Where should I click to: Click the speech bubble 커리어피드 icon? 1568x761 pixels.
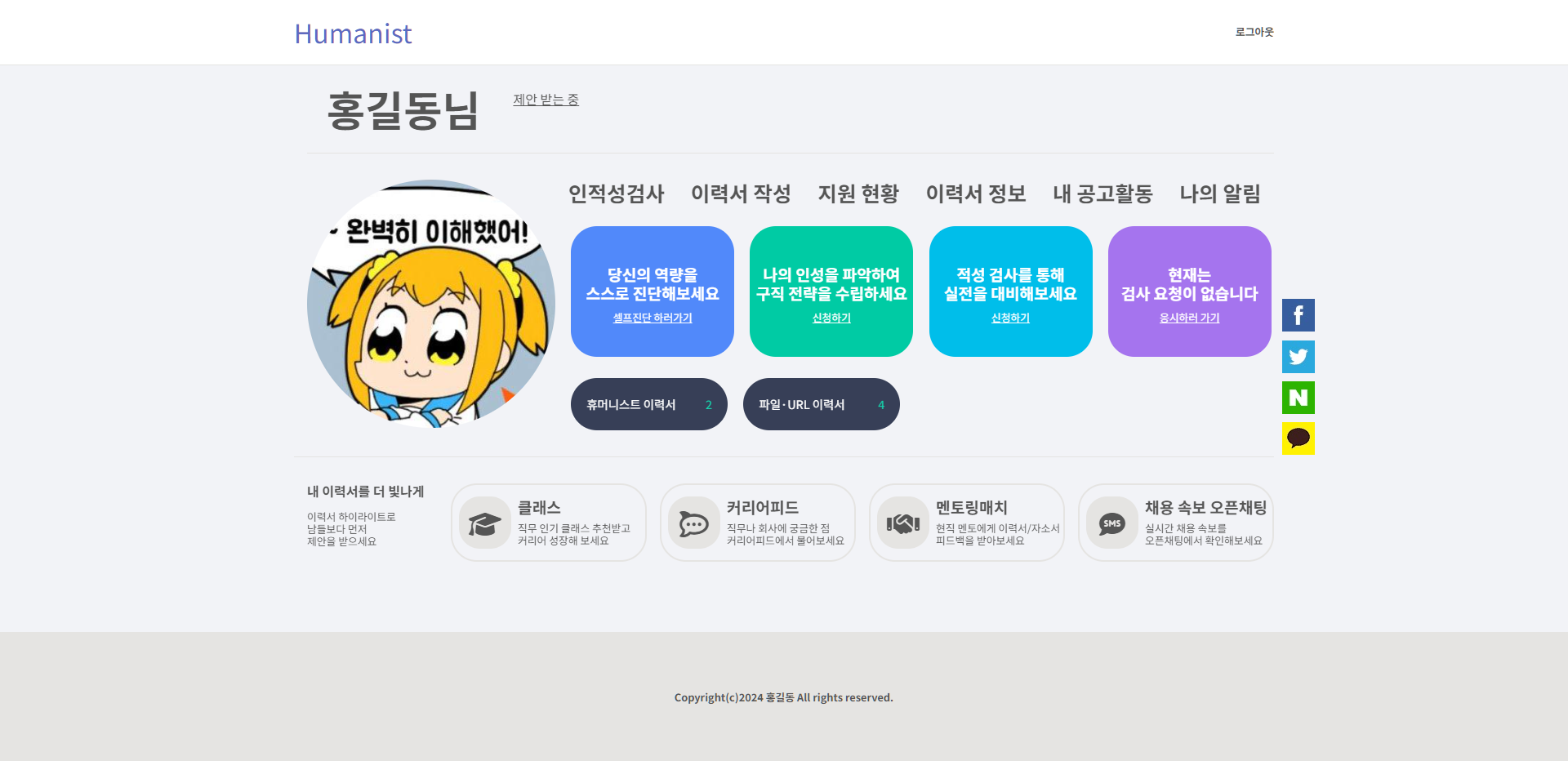[694, 523]
